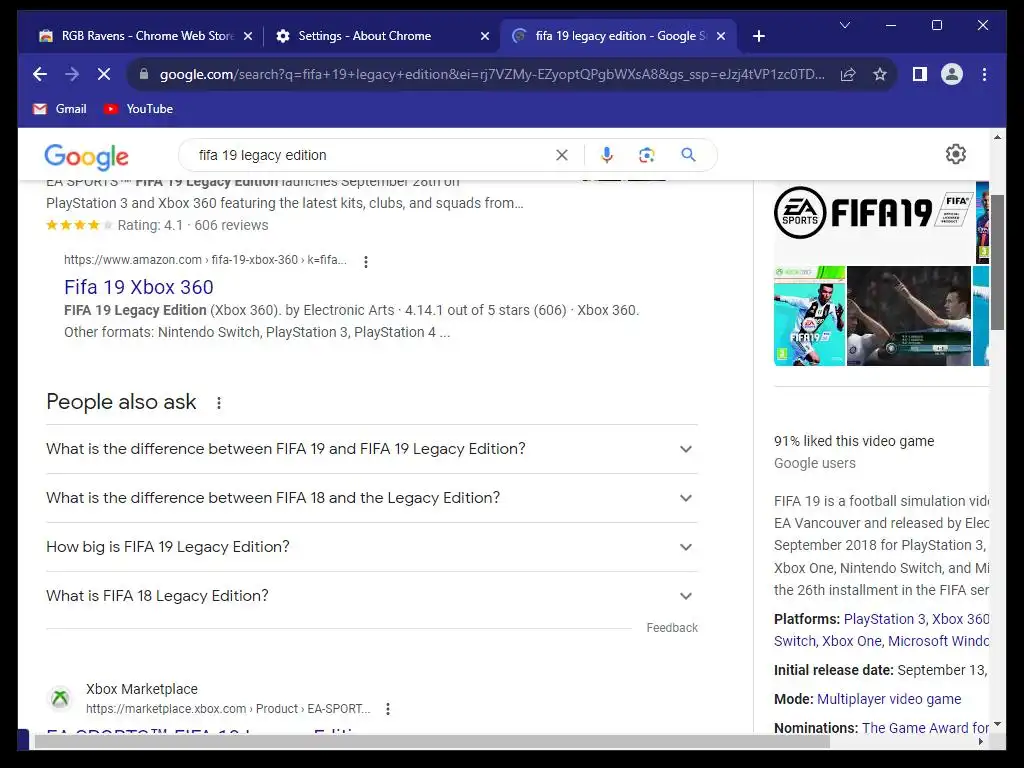
Task: Click the scroll right arrow
Action: [x=981, y=742]
